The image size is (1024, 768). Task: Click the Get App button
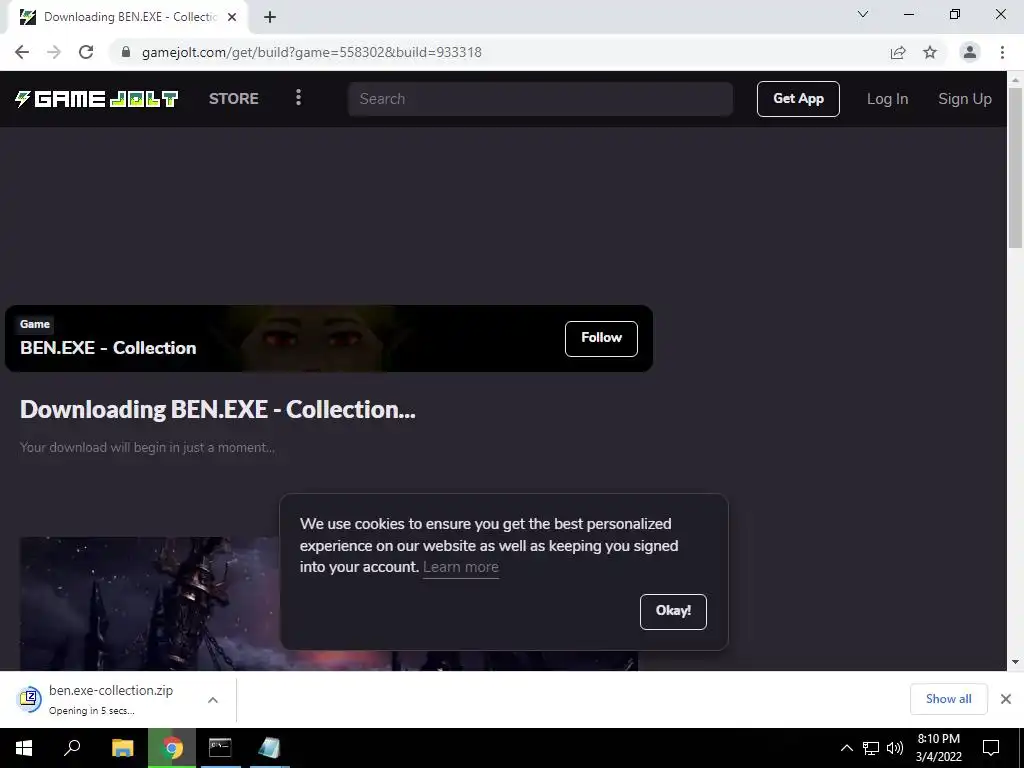(x=798, y=99)
